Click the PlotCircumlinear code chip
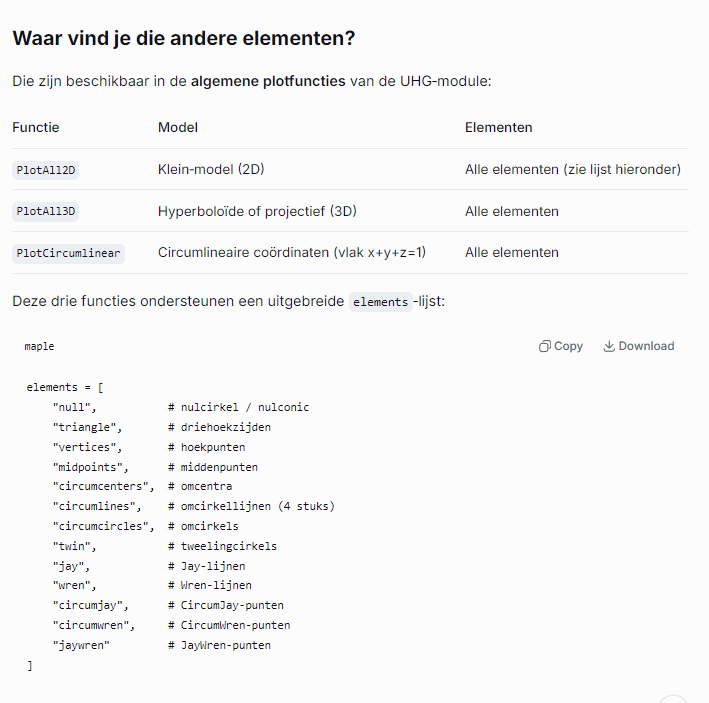 [68, 253]
